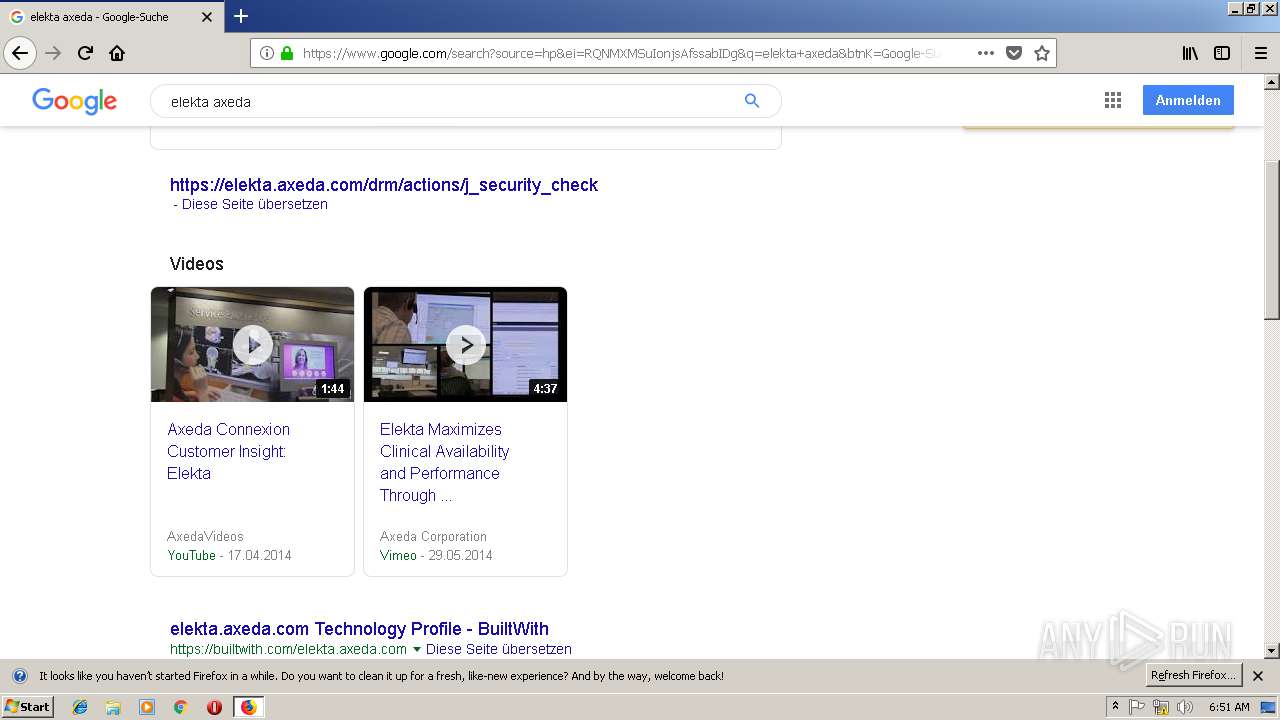Screen dimensions: 1280x720
Task: Launch Opera from the taskbar
Action: [x=214, y=707]
